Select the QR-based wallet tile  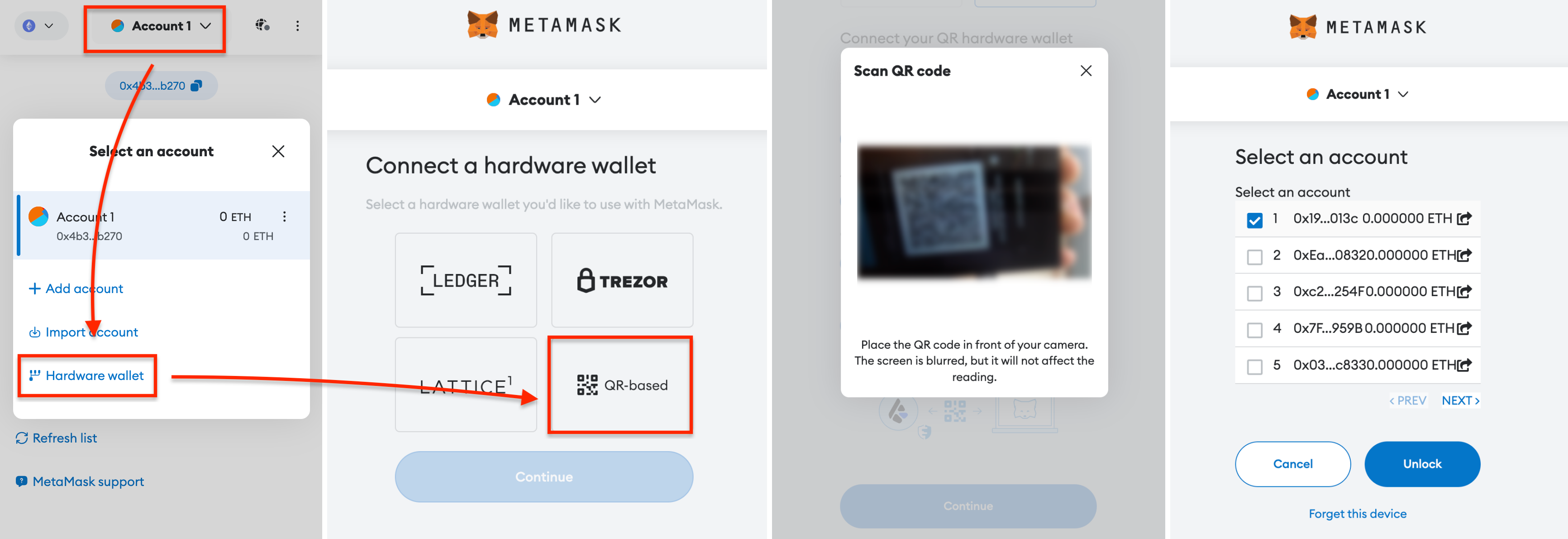(x=620, y=385)
